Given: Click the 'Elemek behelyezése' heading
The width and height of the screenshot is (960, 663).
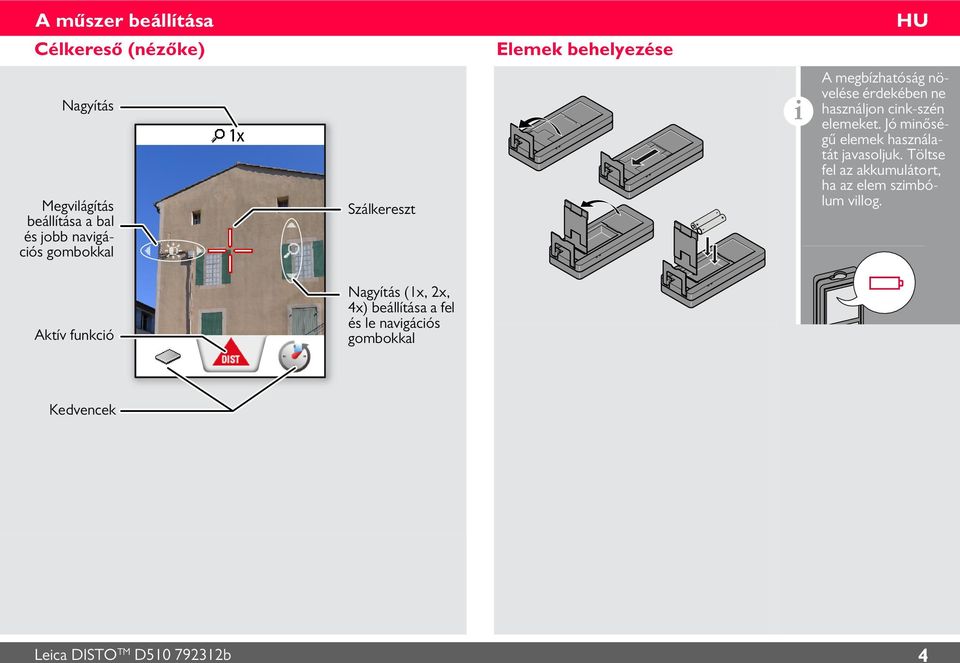Looking at the screenshot, I should [x=585, y=49].
